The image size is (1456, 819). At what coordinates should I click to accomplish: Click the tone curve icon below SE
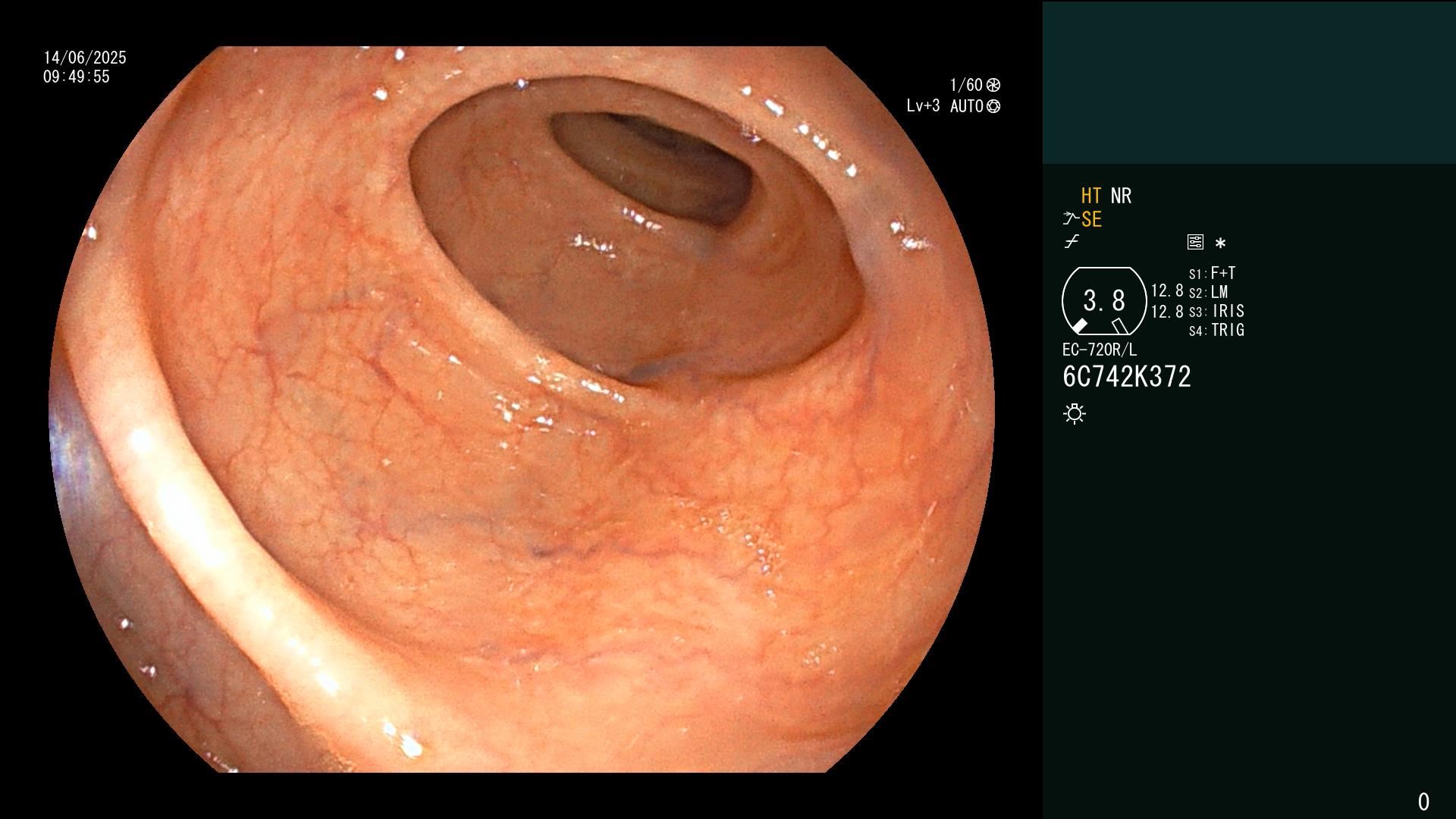(x=1071, y=242)
